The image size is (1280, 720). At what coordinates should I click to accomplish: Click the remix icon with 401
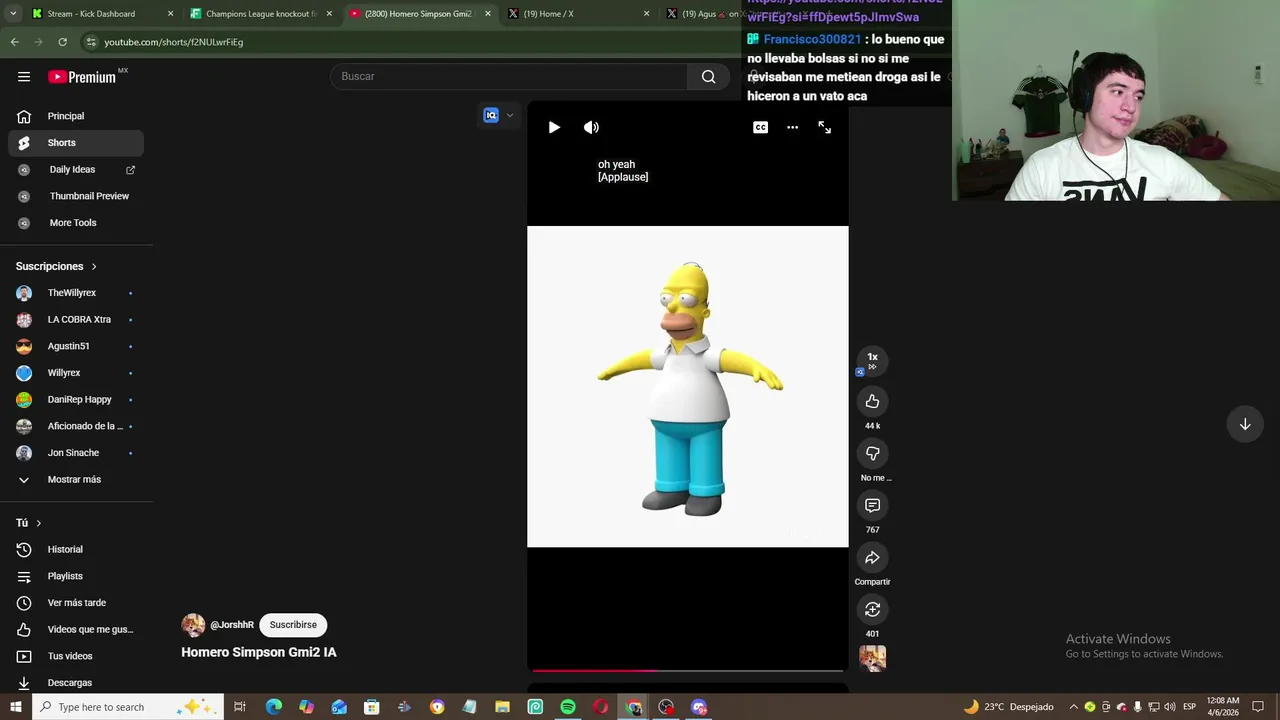point(872,609)
